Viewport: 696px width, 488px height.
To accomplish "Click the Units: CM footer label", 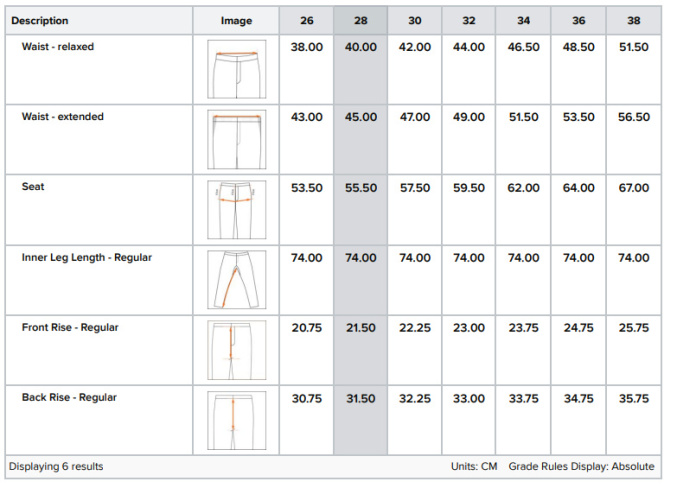I will click(x=474, y=466).
